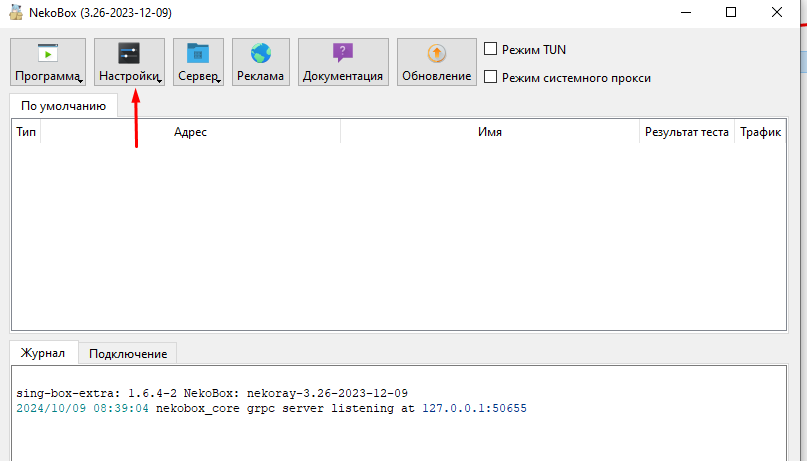807x461 pixels.
Task: Switch to the Подключение tab
Action: point(127,353)
